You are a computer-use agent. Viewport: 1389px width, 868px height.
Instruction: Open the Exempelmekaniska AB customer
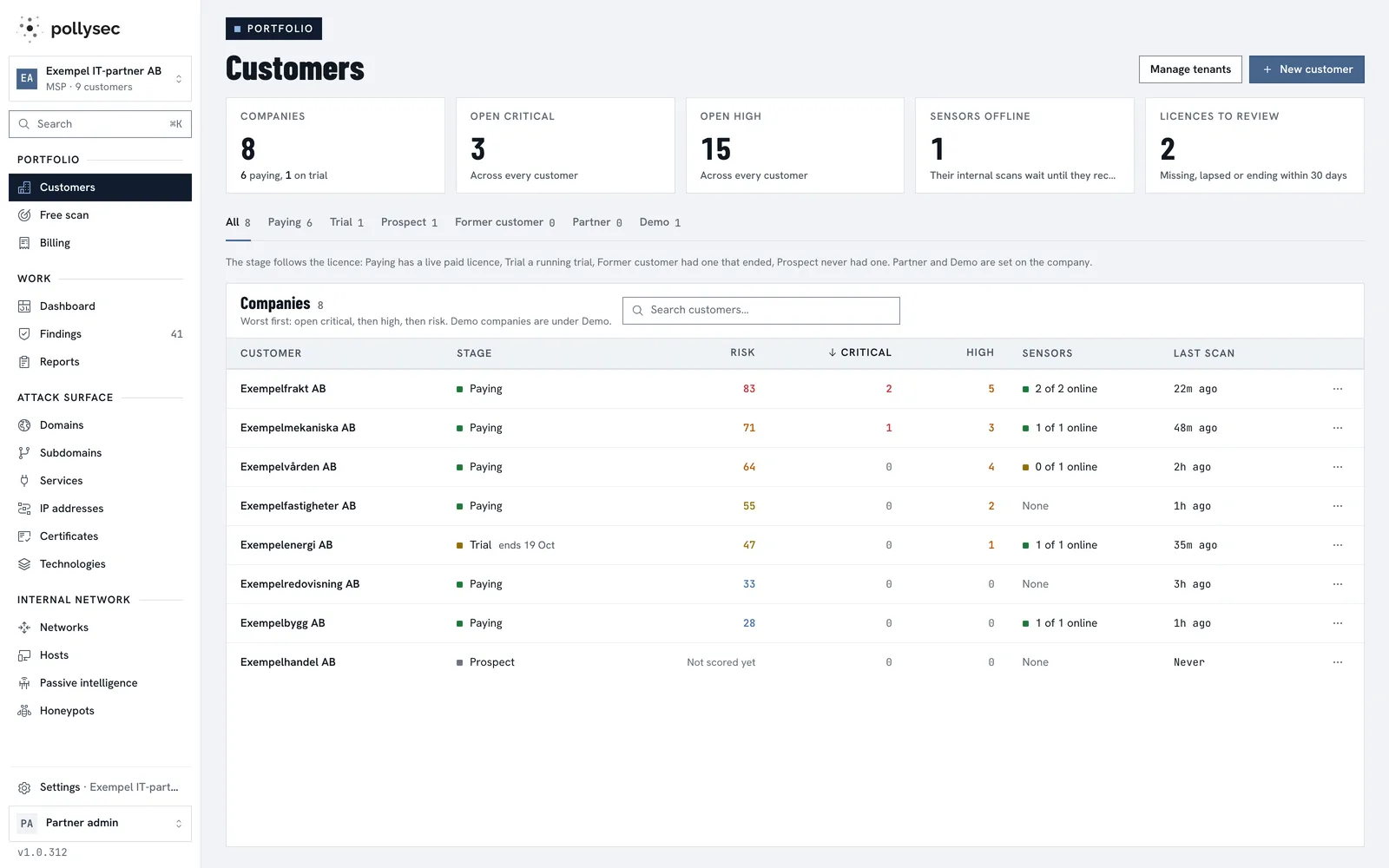[x=298, y=428]
